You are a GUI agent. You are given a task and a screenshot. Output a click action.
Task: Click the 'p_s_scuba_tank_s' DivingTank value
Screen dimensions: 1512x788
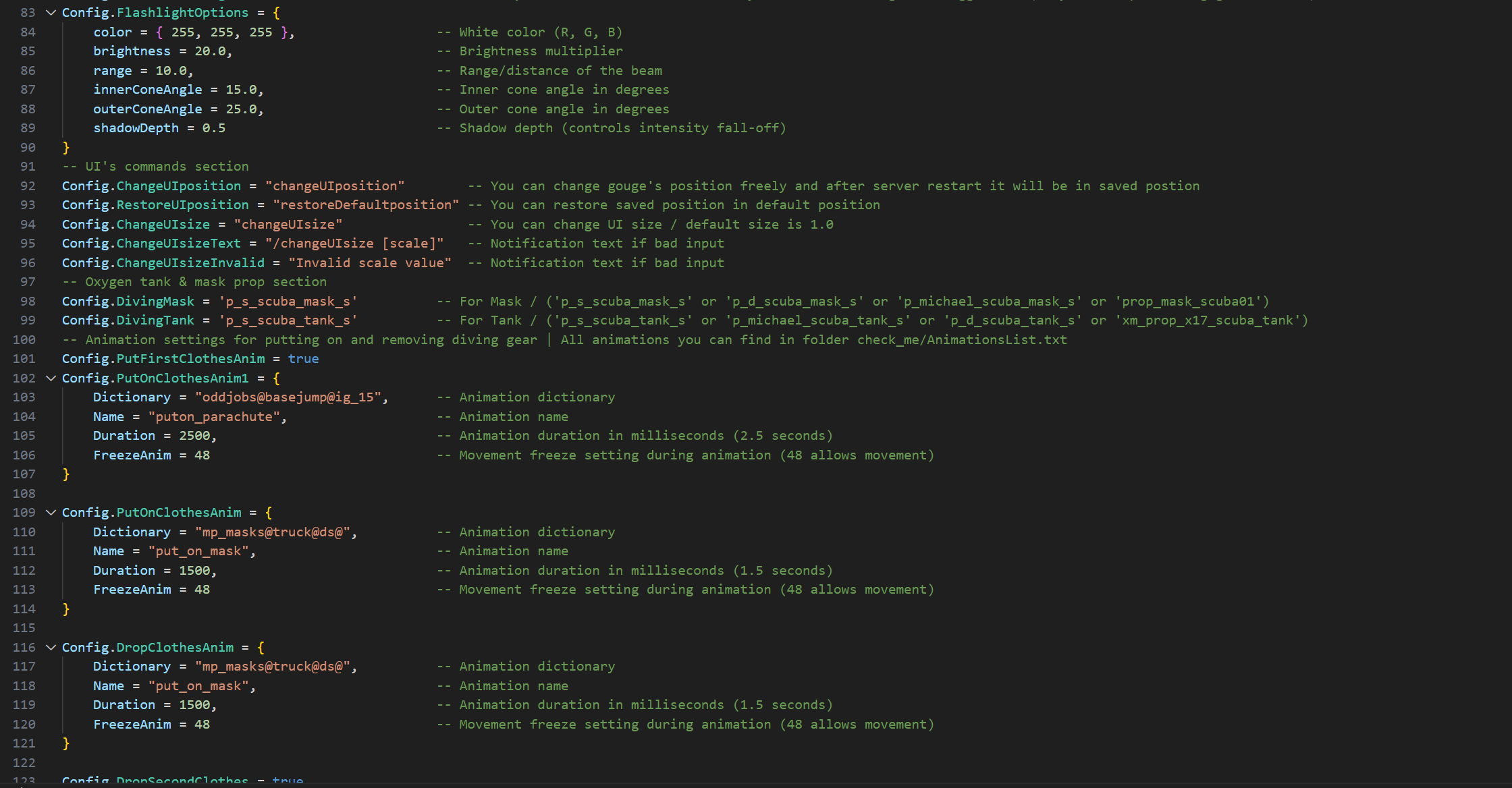288,320
